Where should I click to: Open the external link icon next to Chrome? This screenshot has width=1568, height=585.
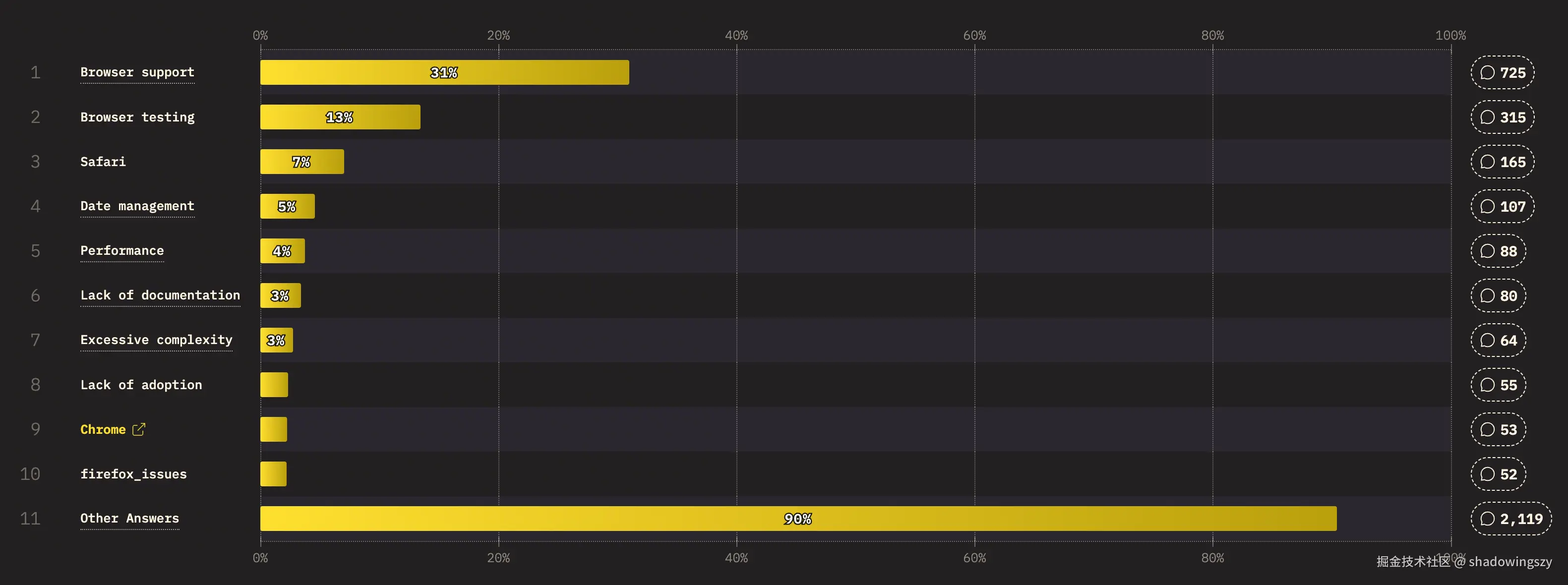tap(139, 429)
